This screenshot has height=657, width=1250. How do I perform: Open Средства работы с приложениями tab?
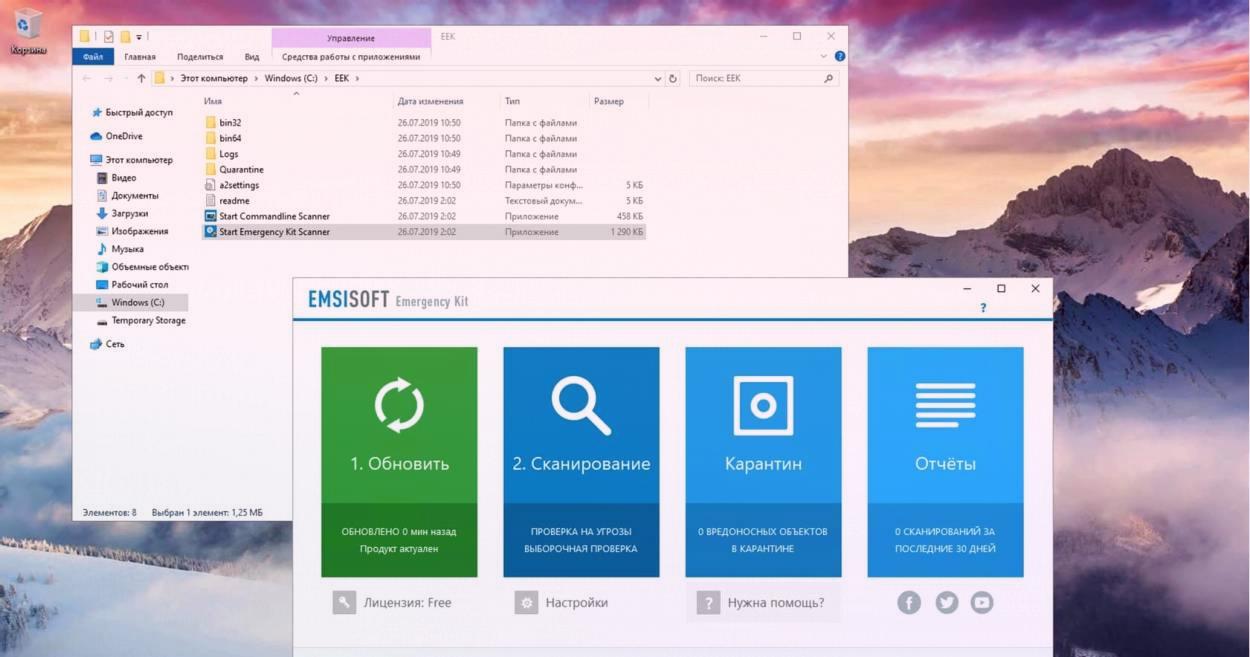pyautogui.click(x=351, y=57)
